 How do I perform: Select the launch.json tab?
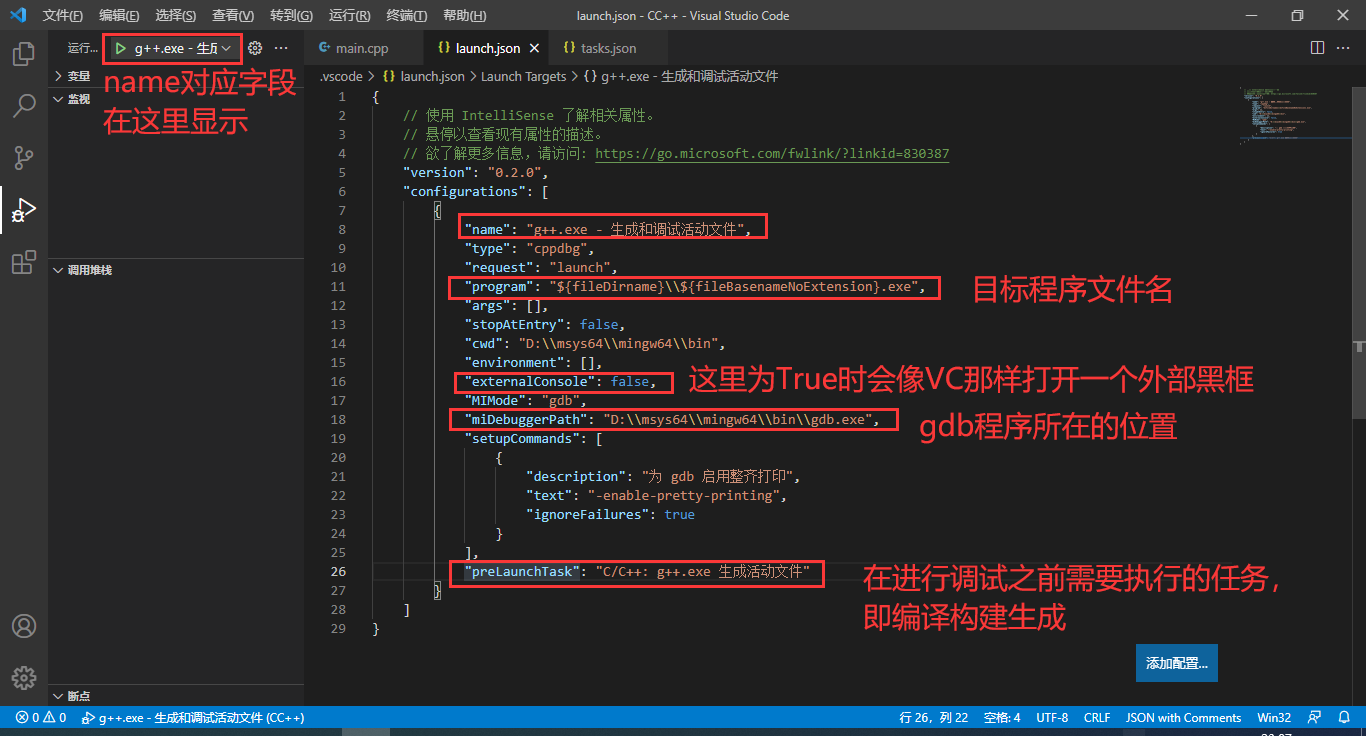(x=487, y=48)
